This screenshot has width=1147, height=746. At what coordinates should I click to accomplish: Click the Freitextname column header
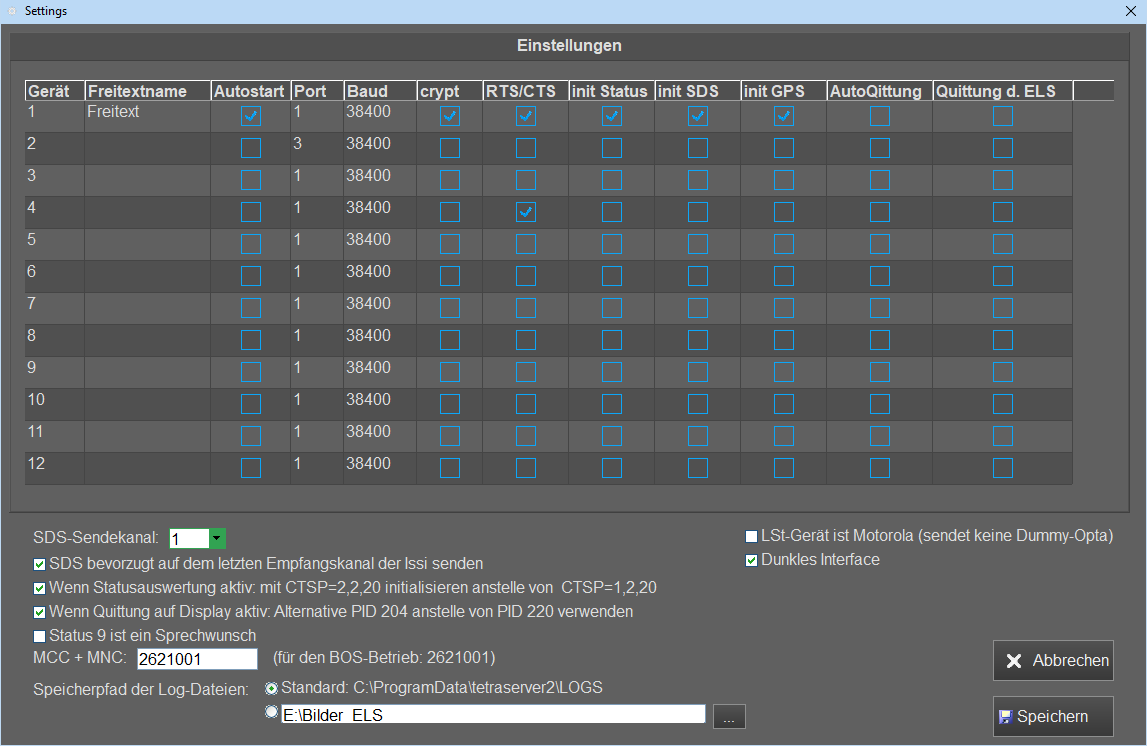(148, 91)
